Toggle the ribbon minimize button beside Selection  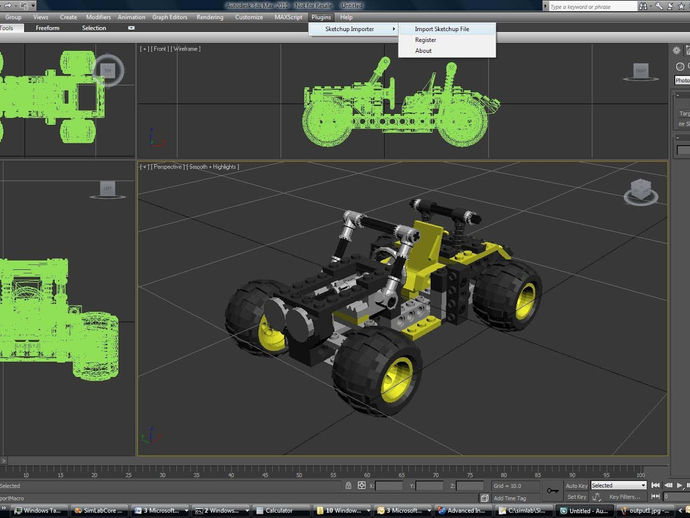(x=131, y=28)
